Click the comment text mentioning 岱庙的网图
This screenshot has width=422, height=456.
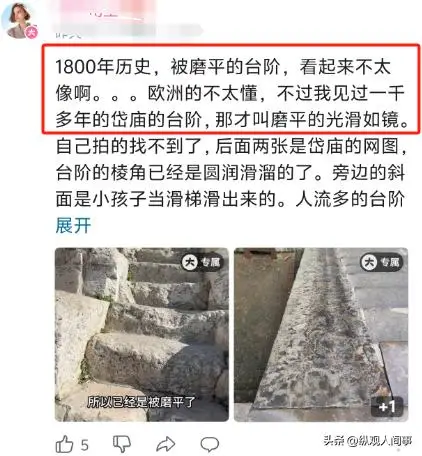[231, 146]
